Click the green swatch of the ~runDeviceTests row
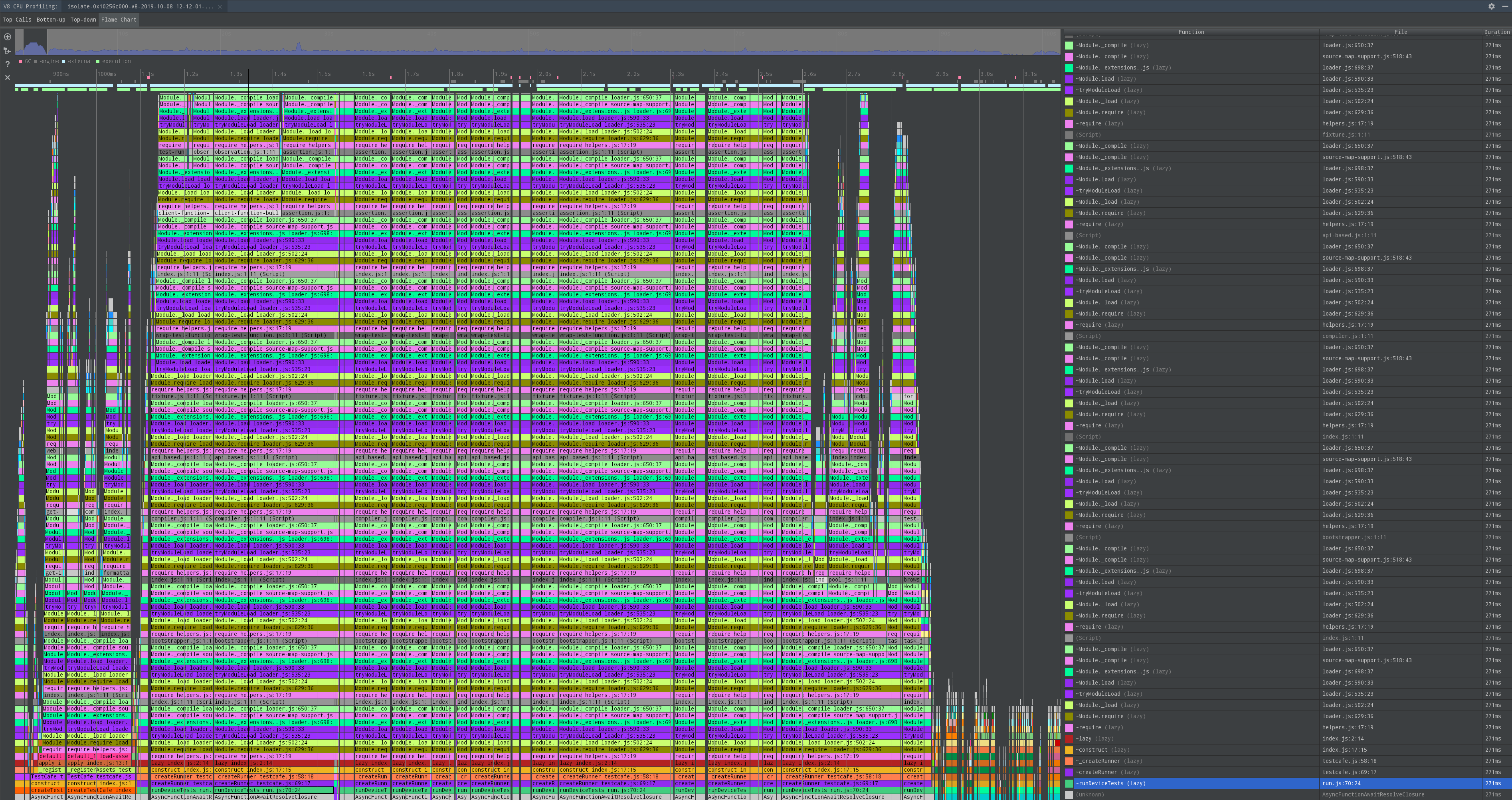 point(1069,783)
